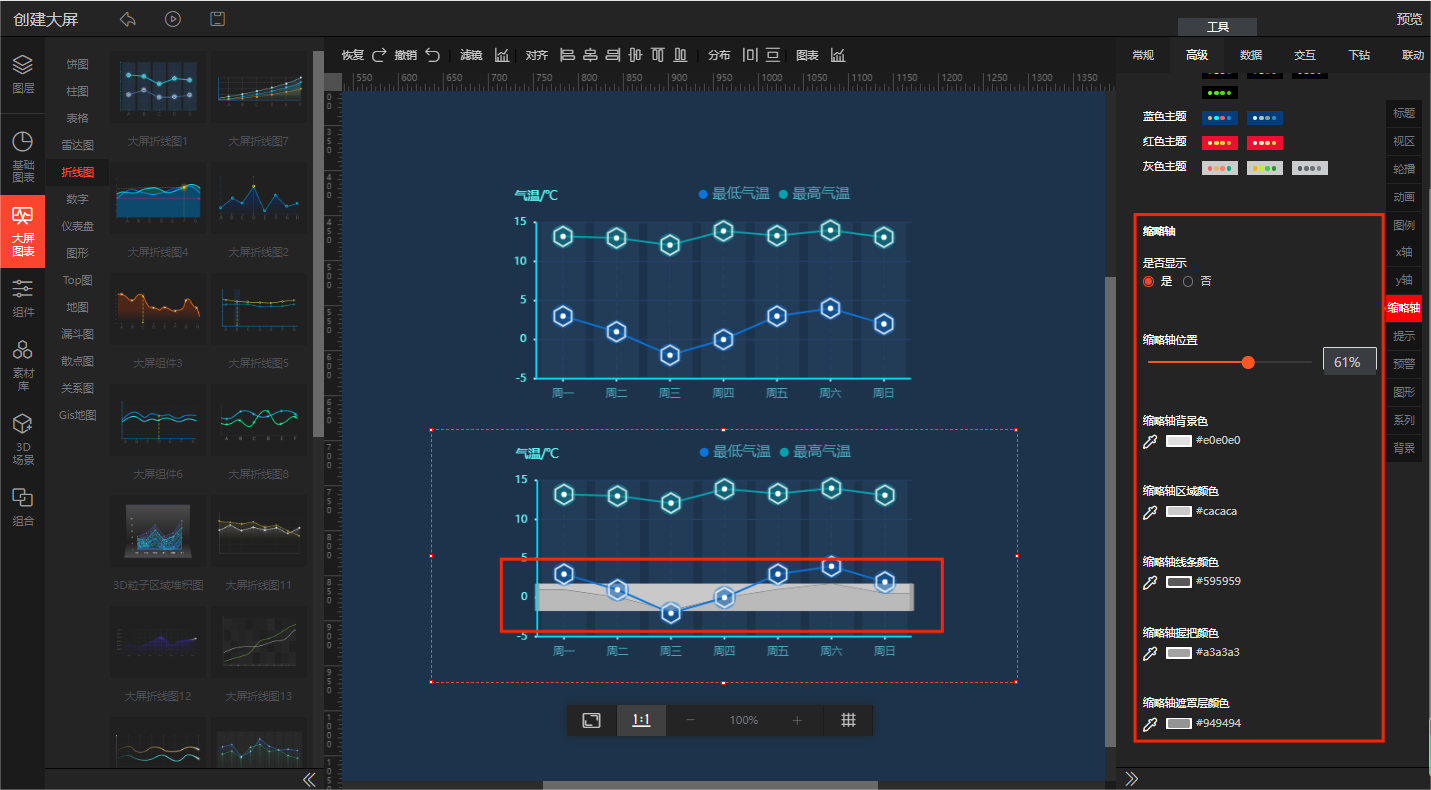Switch to the 数据 tab
Screen dimensions: 1431x790
click(1250, 55)
